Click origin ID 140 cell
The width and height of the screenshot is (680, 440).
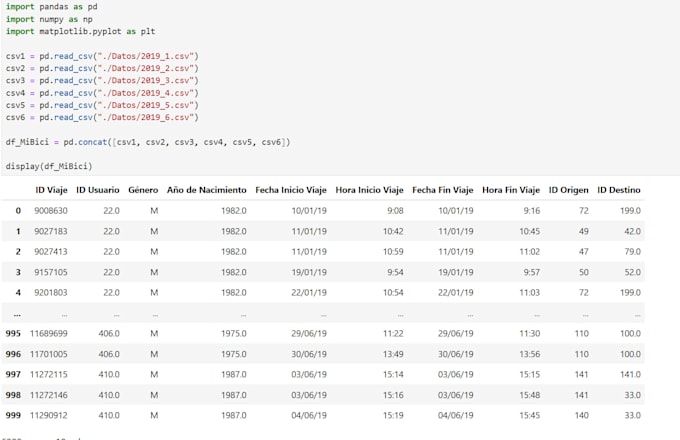click(581, 415)
